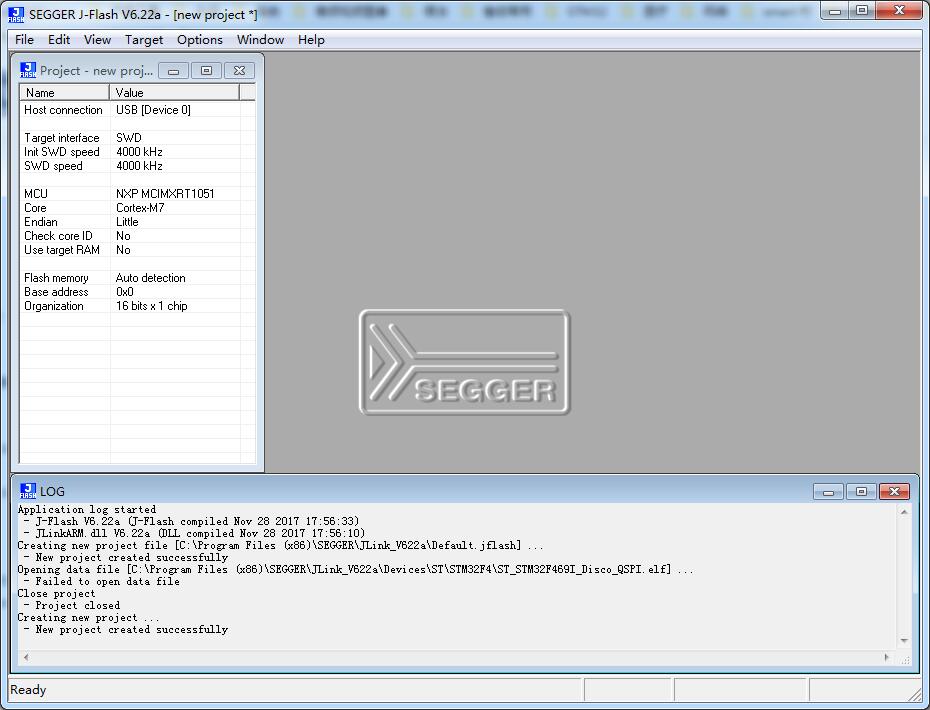Select the Init SWD speed row

pos(138,152)
